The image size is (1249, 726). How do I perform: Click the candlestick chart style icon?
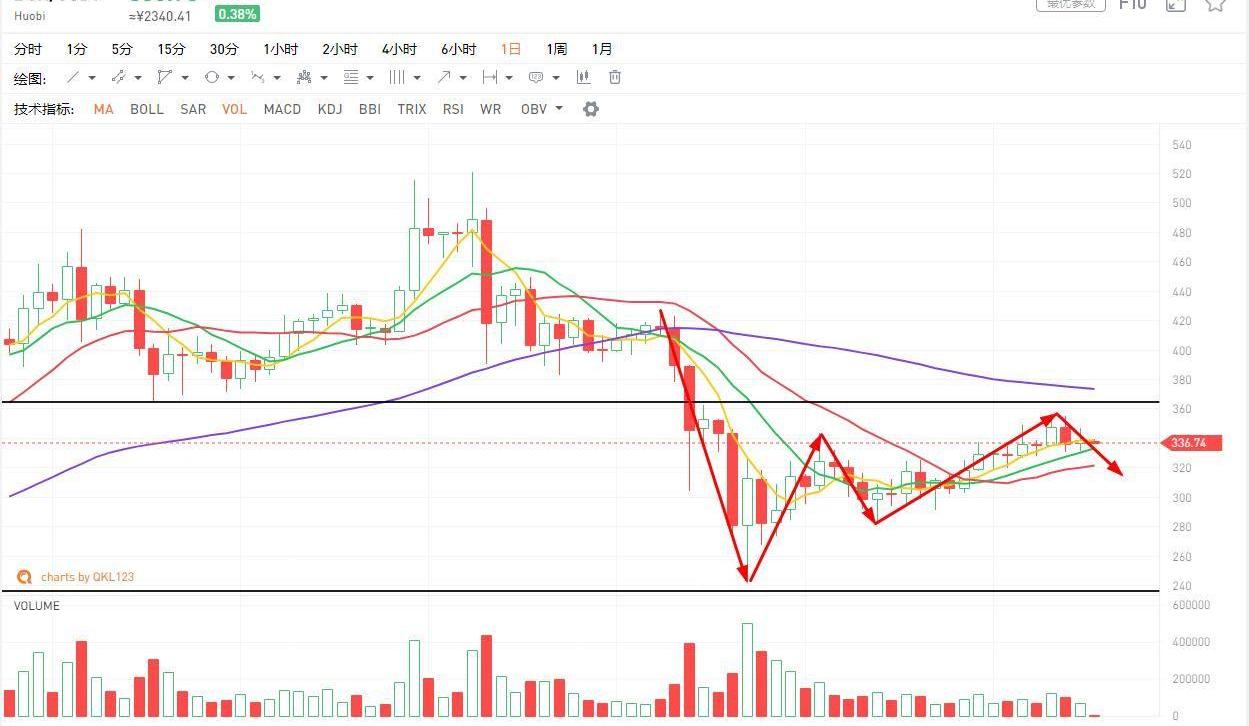point(583,78)
